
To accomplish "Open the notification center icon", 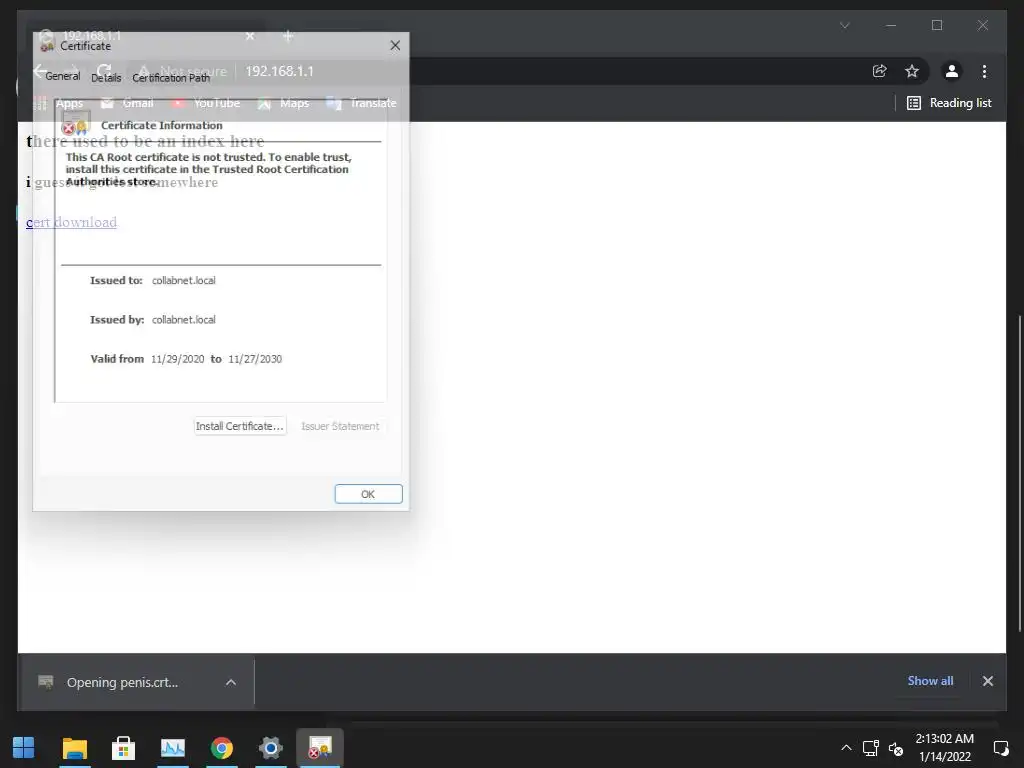I will [1001, 748].
